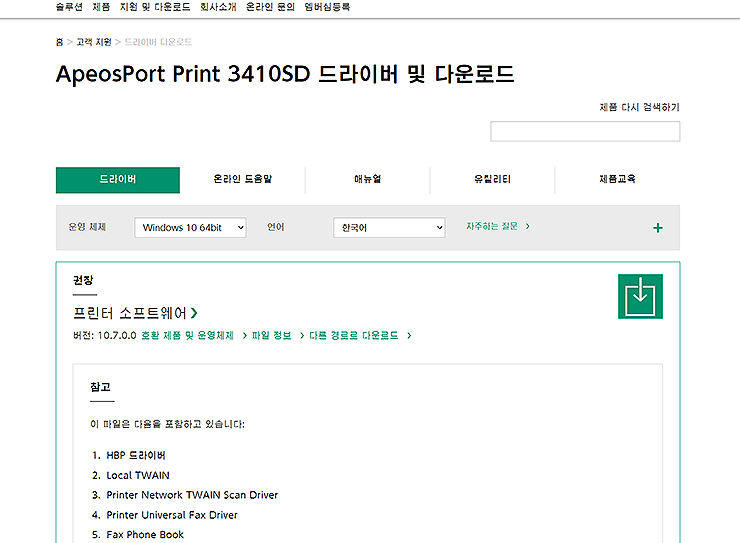Switch to the 온라인 도움말 tab

click(243, 180)
